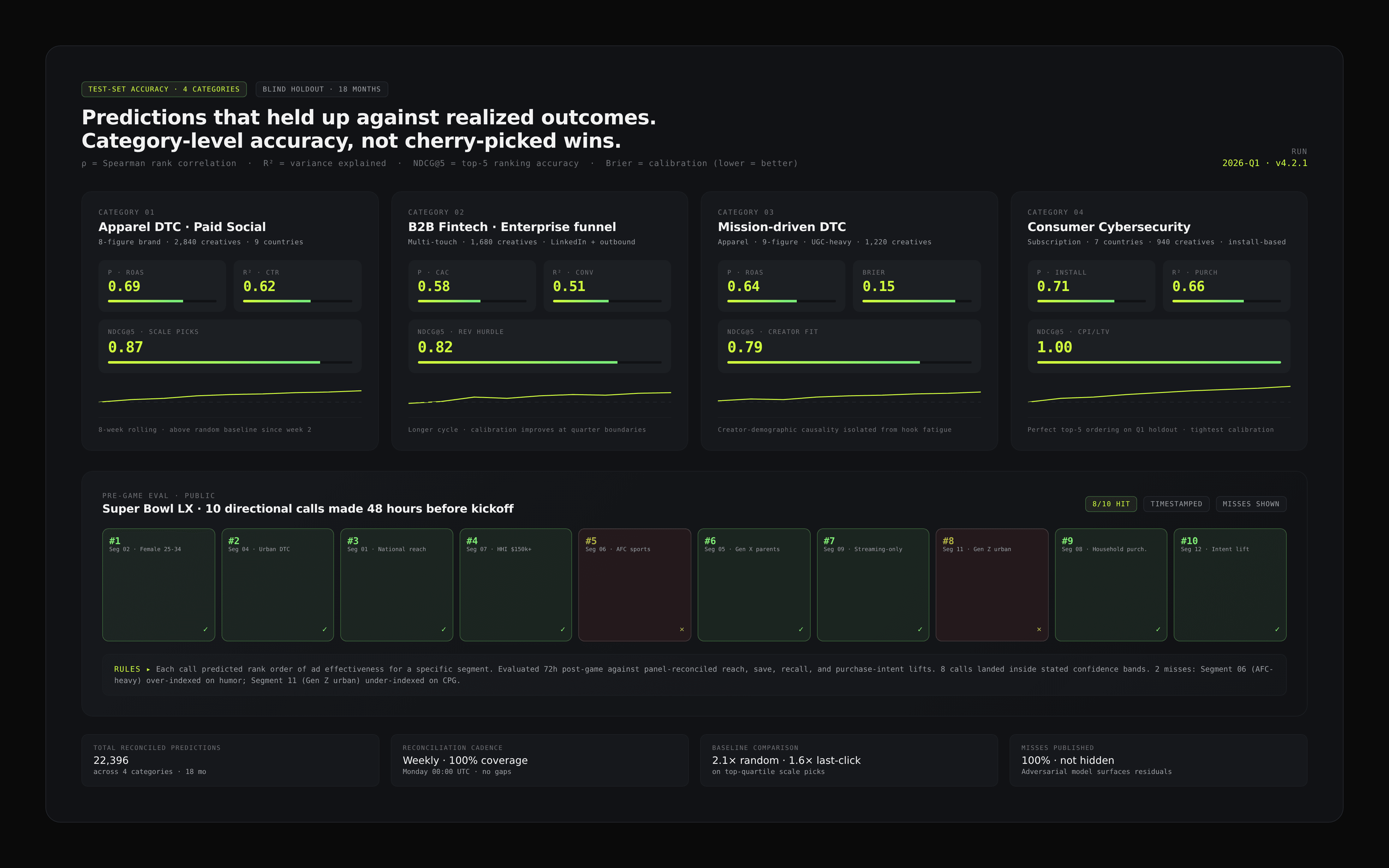Click Total Reconciled Predictions 22,396 tile
Screen dimensions: 1389x868
[230, 760]
